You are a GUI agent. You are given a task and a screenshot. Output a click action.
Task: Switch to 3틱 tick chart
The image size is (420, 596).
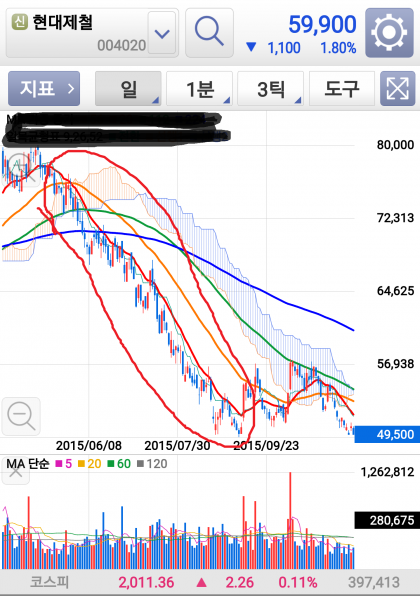[271, 89]
